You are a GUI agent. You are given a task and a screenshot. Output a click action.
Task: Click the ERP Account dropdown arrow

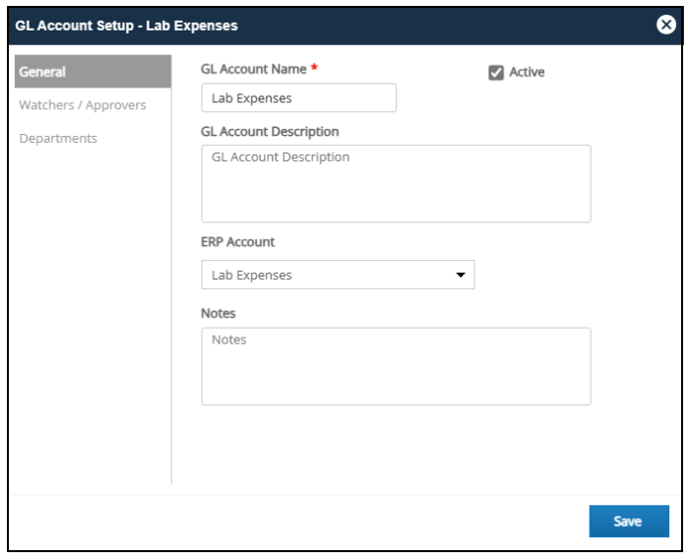pos(460,275)
